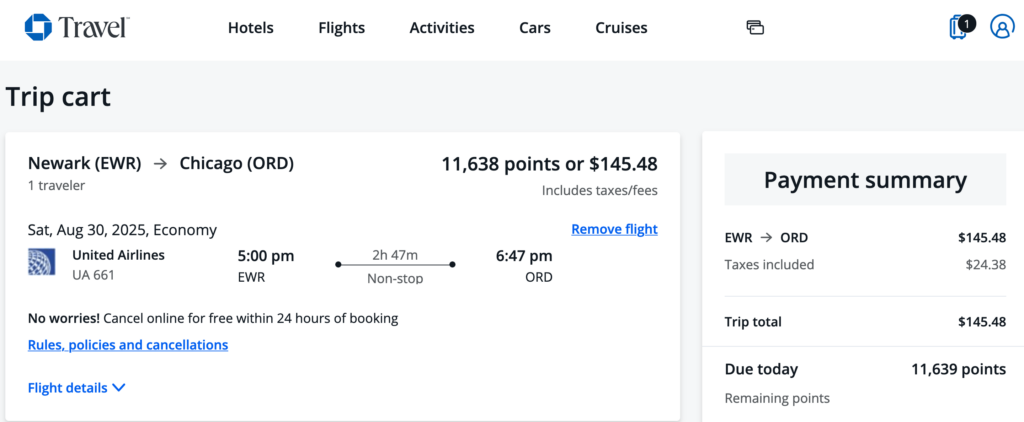Click the Payment summary heading

click(x=865, y=180)
